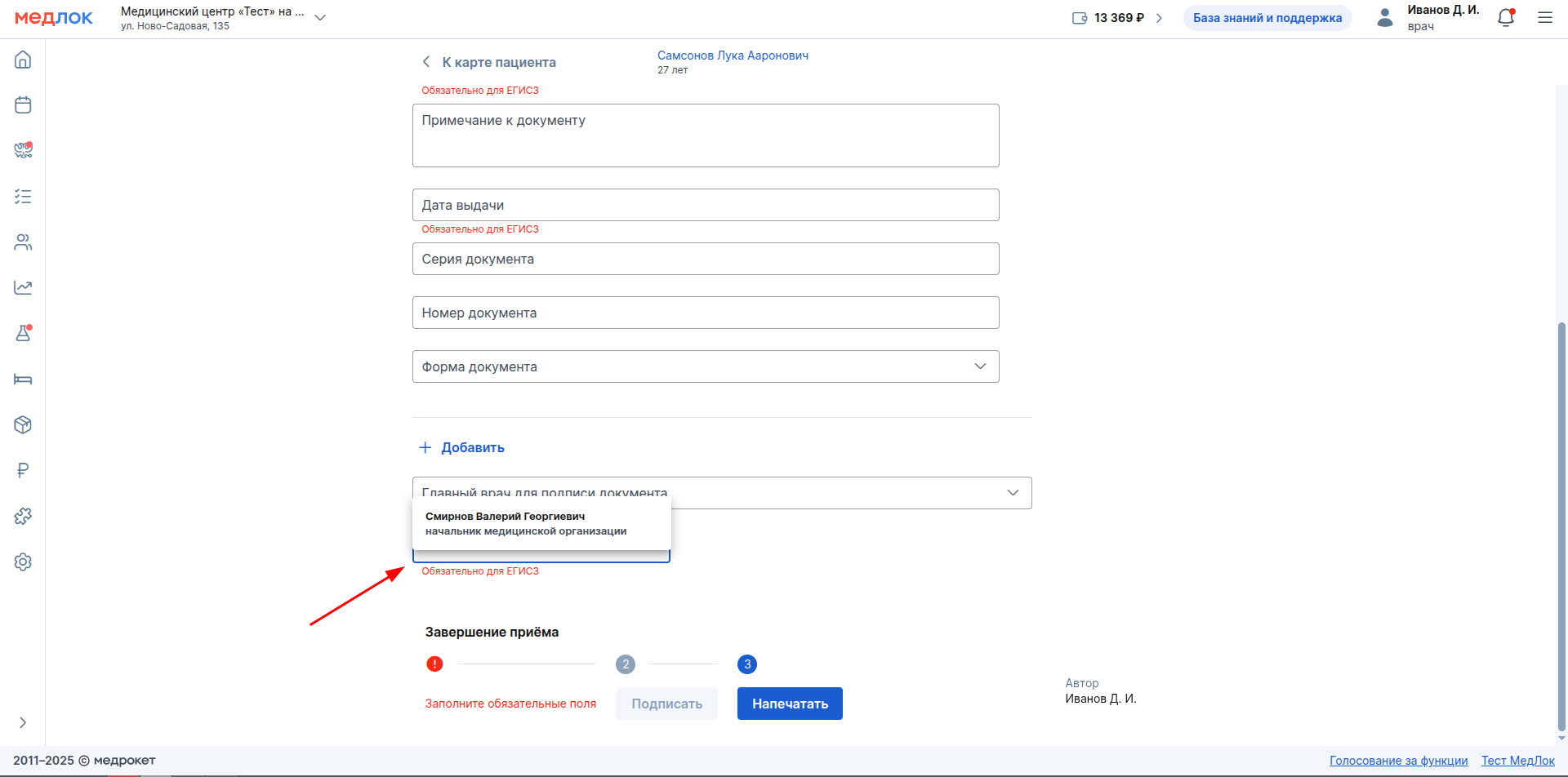Open the hamburger menu at top right
Image resolution: width=1568 pixels, height=777 pixels.
[1544, 18]
